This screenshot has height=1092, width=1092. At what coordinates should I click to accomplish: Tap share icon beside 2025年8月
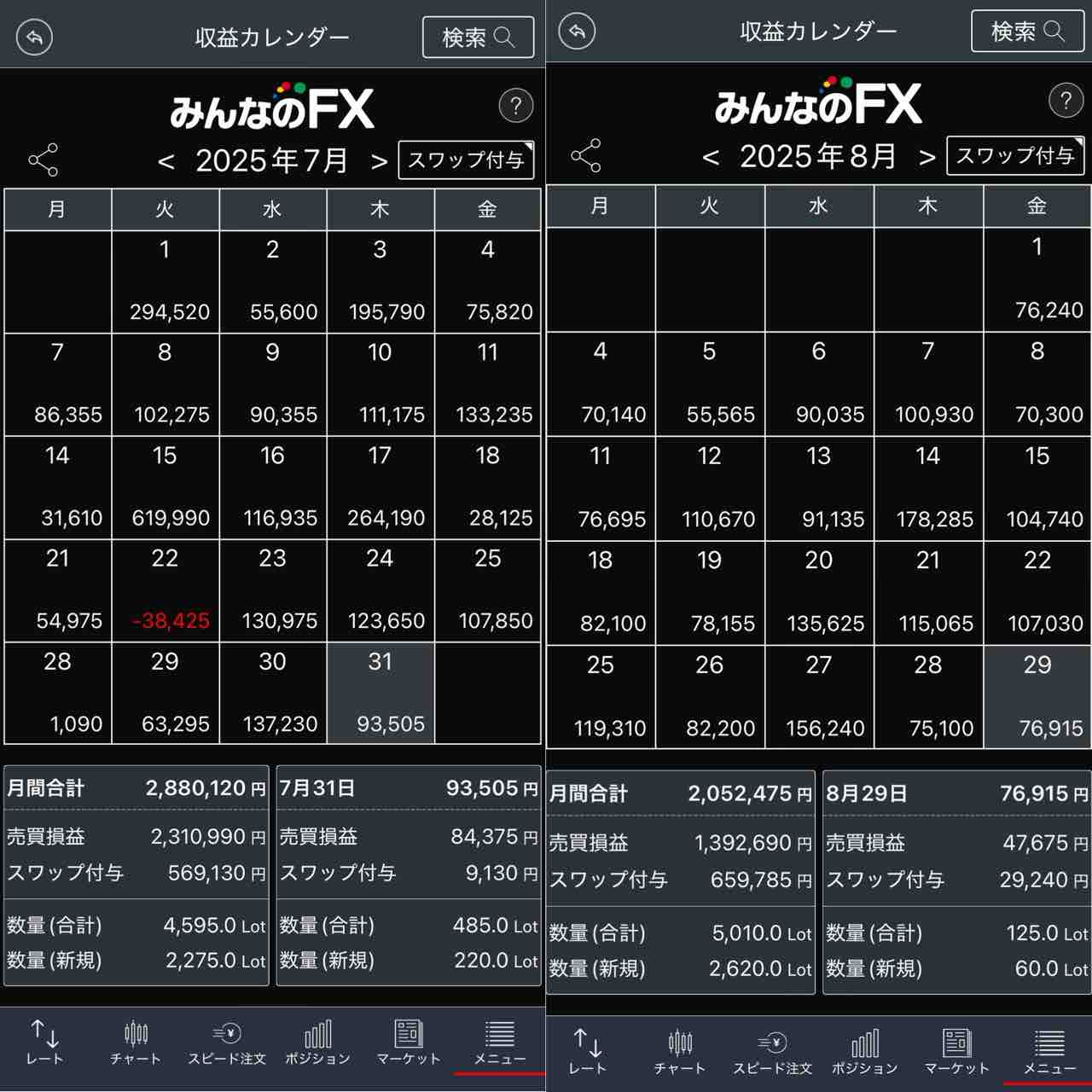click(585, 155)
